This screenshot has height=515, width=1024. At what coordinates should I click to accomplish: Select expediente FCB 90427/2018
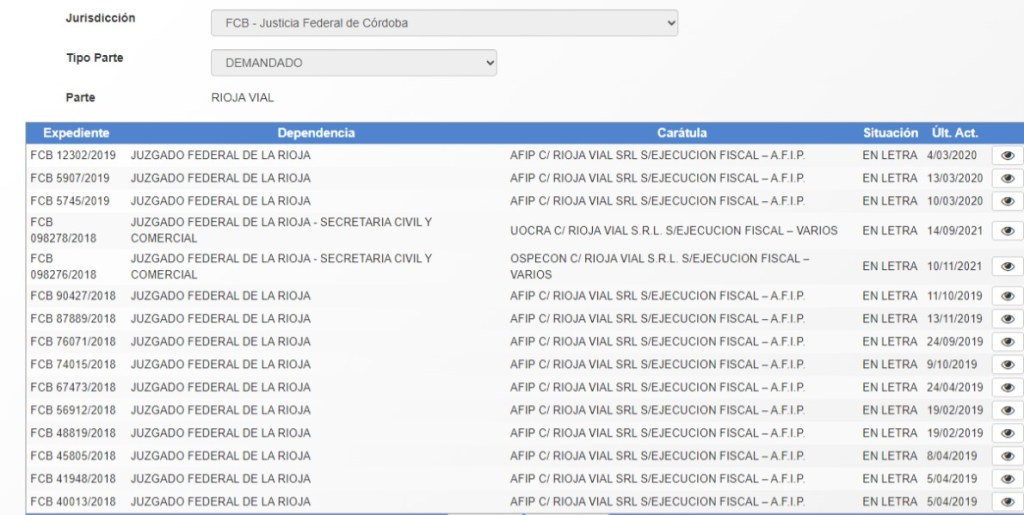pos(73,296)
